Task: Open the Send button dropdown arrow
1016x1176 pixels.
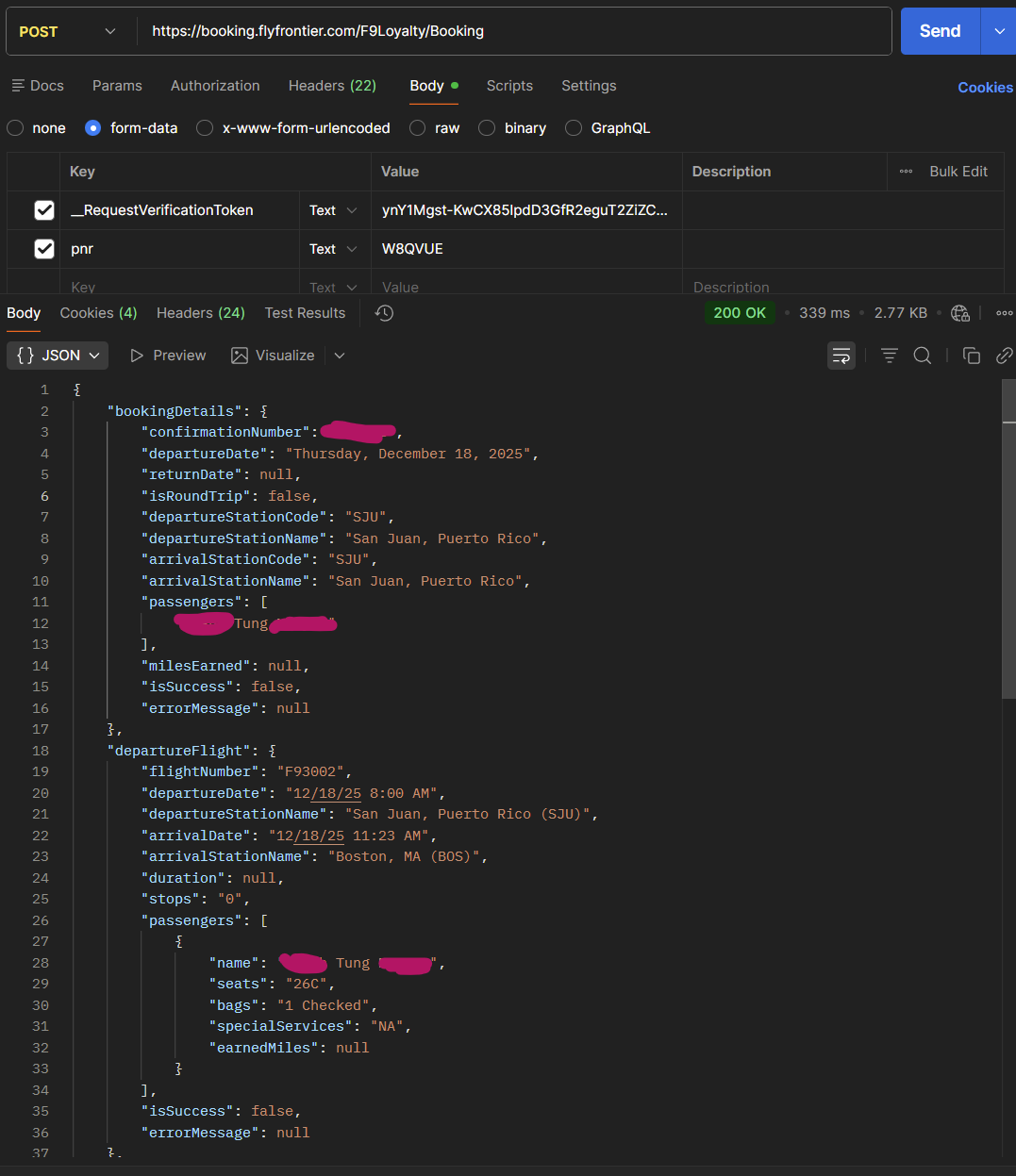Action: [x=999, y=31]
